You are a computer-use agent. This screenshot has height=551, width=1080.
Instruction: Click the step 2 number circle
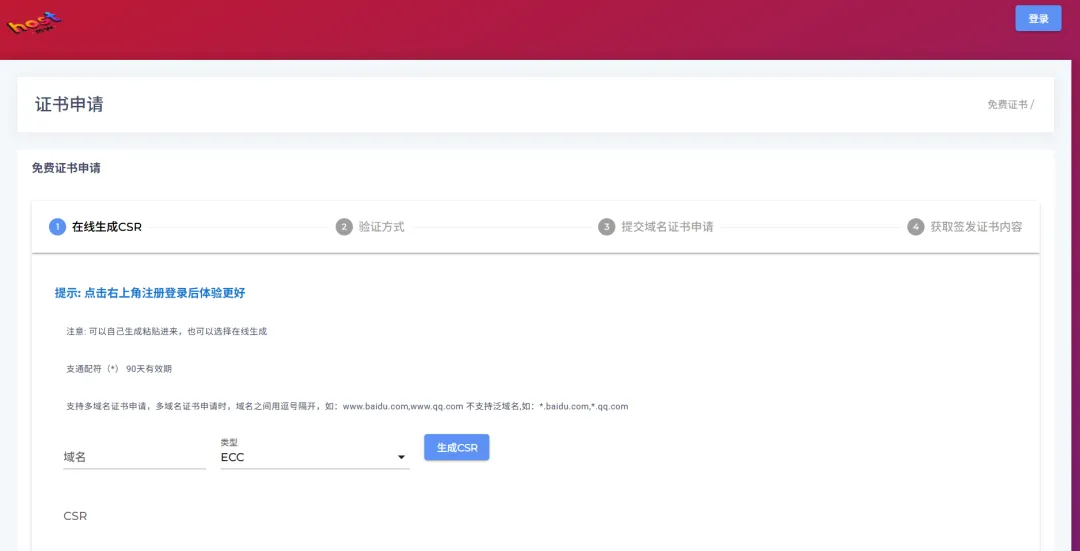[344, 227]
